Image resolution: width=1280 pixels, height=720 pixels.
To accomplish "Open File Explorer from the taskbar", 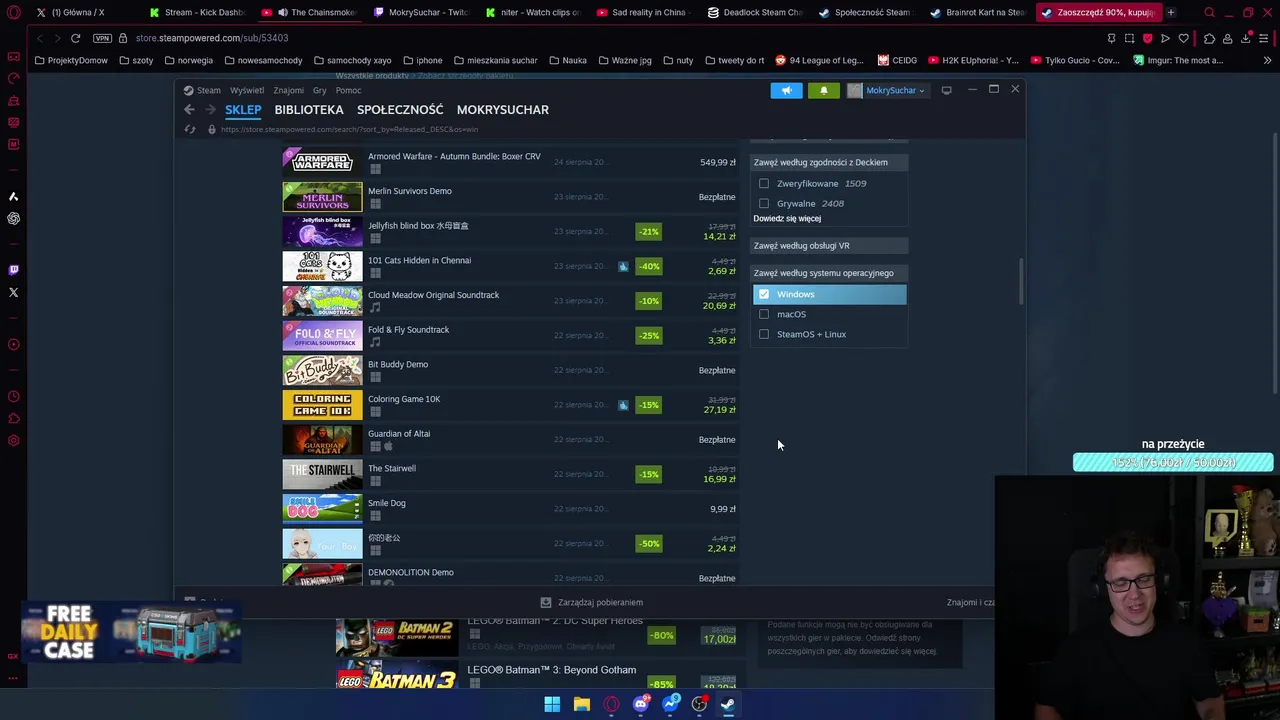I will 581,704.
